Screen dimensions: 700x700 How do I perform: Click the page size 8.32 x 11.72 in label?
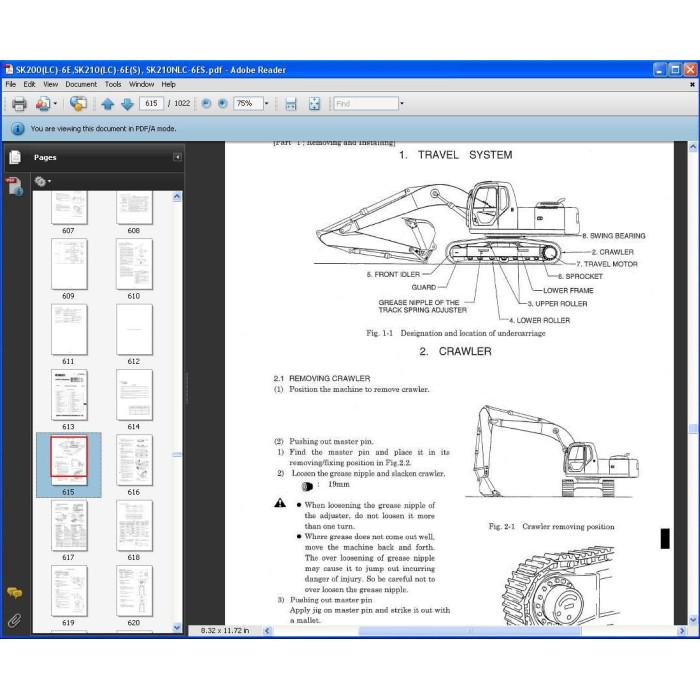coord(225,631)
